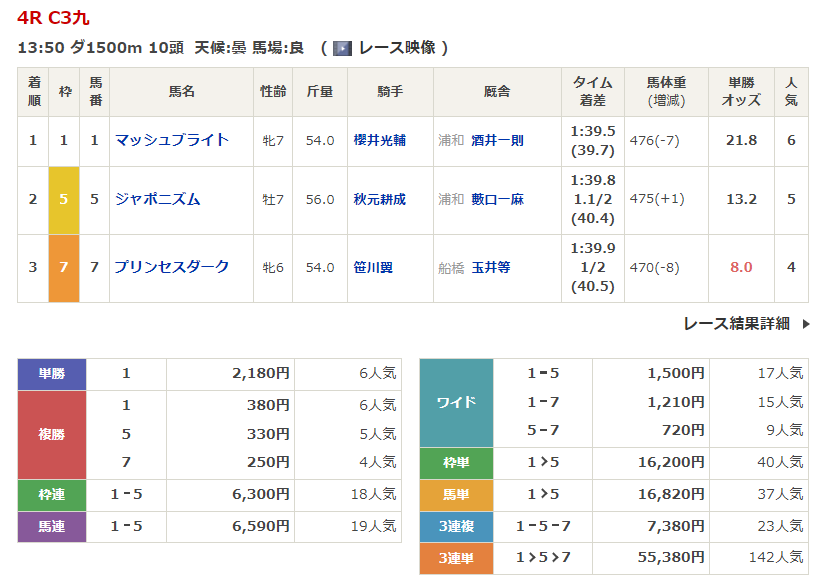Open horse ジャポニズム profile link

click(157, 199)
